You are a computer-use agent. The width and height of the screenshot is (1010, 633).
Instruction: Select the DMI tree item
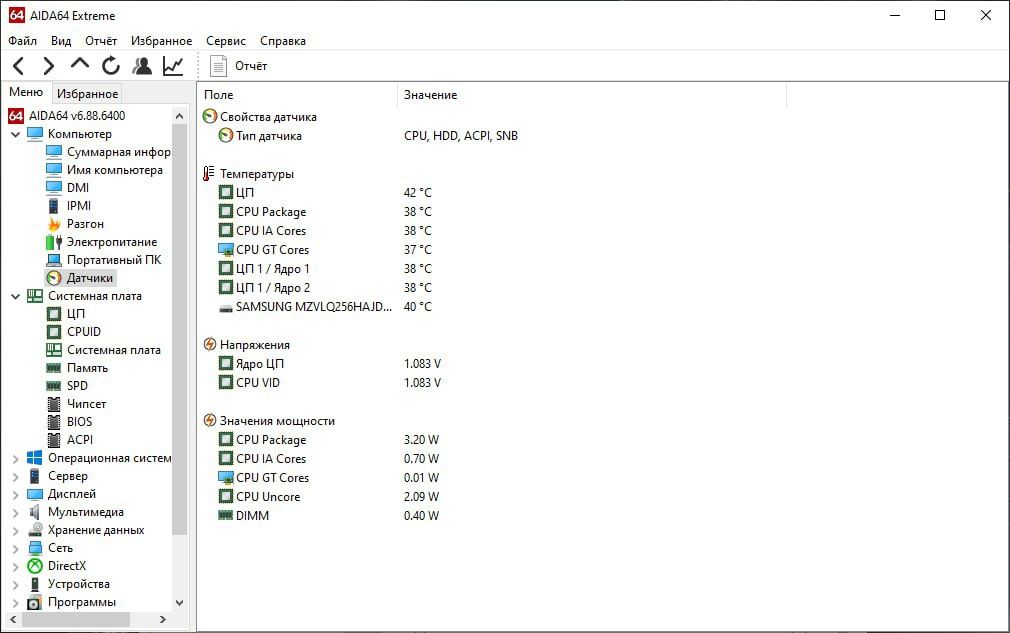68,187
